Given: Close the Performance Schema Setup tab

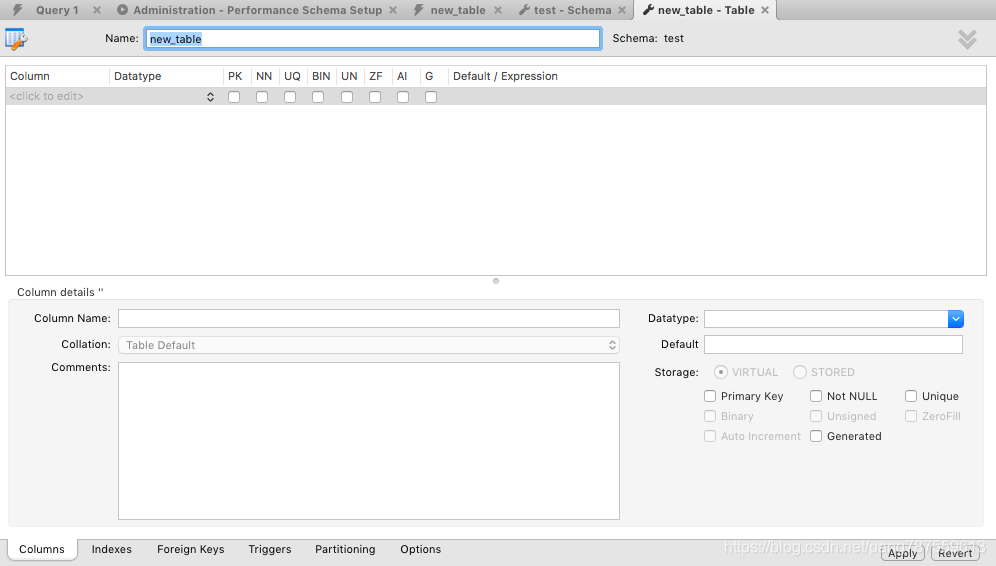Looking at the screenshot, I should pos(393,10).
